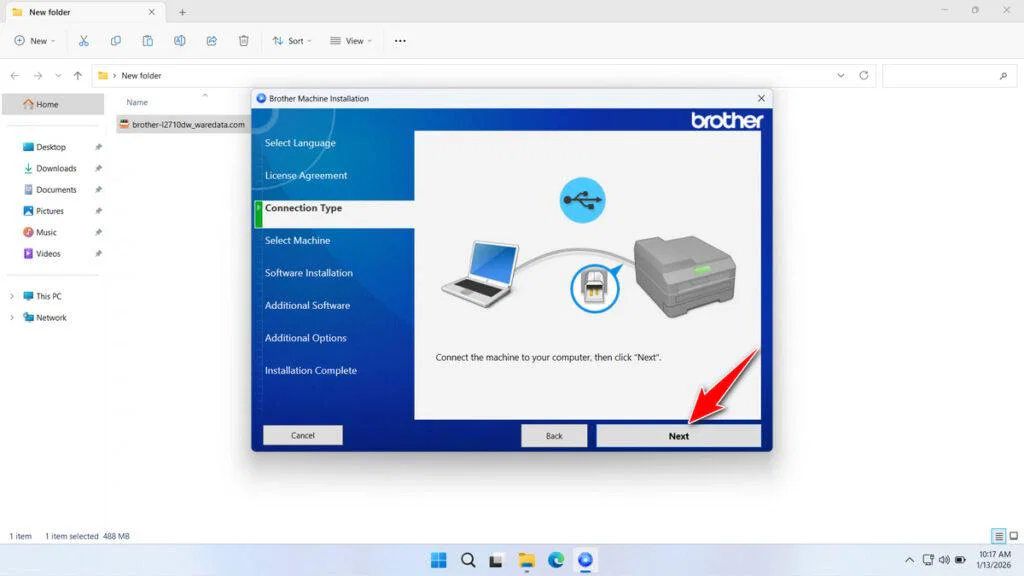The image size is (1024, 576).
Task: Delete the selected file using the trash icon
Action: click(x=243, y=40)
